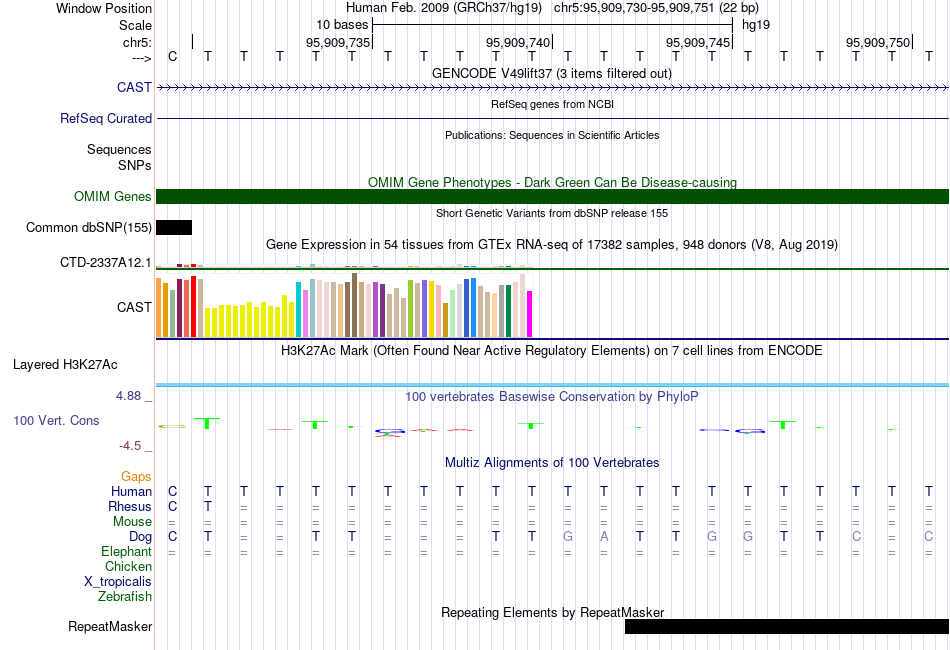
Task: Click the 100 Vert. Cons label
Action: click(56, 420)
